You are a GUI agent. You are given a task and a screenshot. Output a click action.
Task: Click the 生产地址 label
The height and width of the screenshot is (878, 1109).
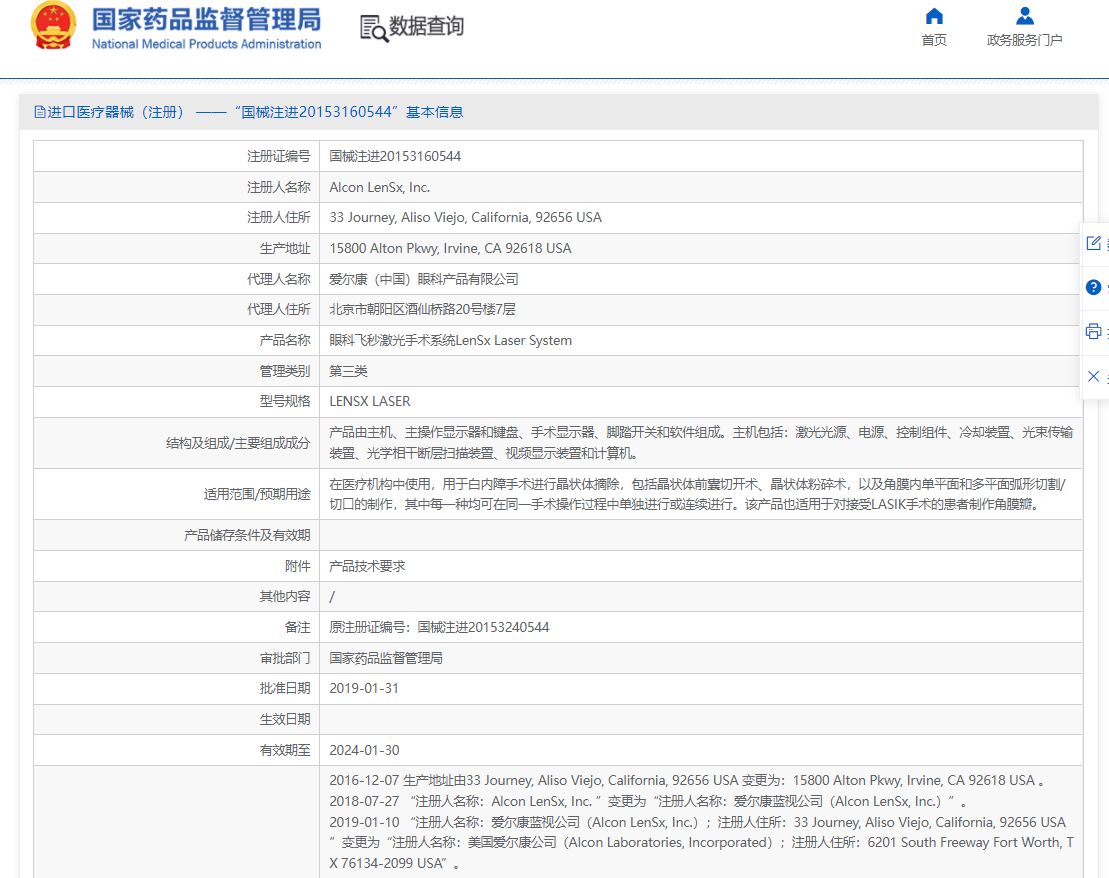click(x=285, y=248)
